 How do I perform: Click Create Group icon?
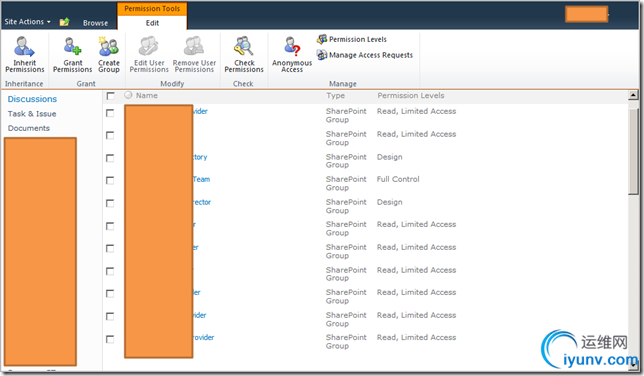tap(109, 54)
